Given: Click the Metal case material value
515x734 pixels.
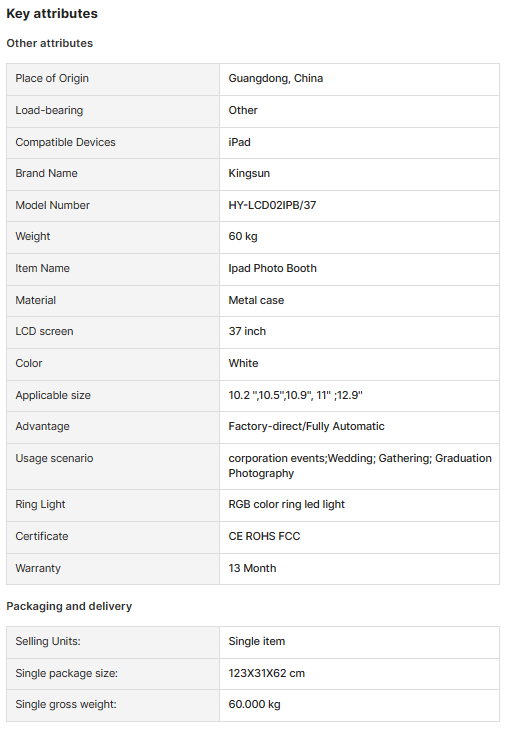Looking at the screenshot, I should pyautogui.click(x=256, y=300).
